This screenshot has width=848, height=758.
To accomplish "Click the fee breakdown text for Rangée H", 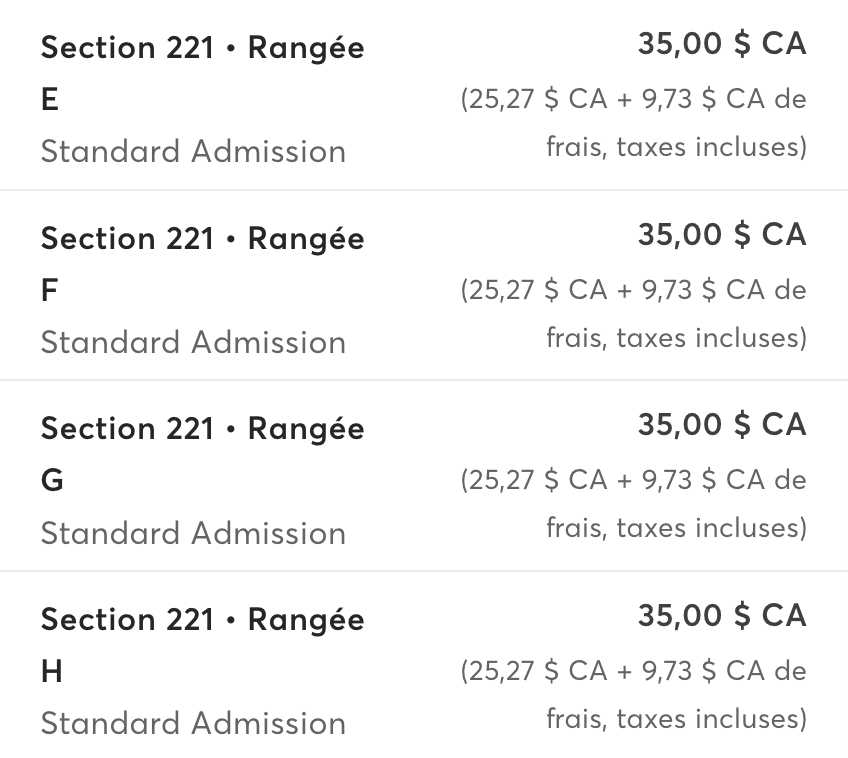I will (633, 695).
